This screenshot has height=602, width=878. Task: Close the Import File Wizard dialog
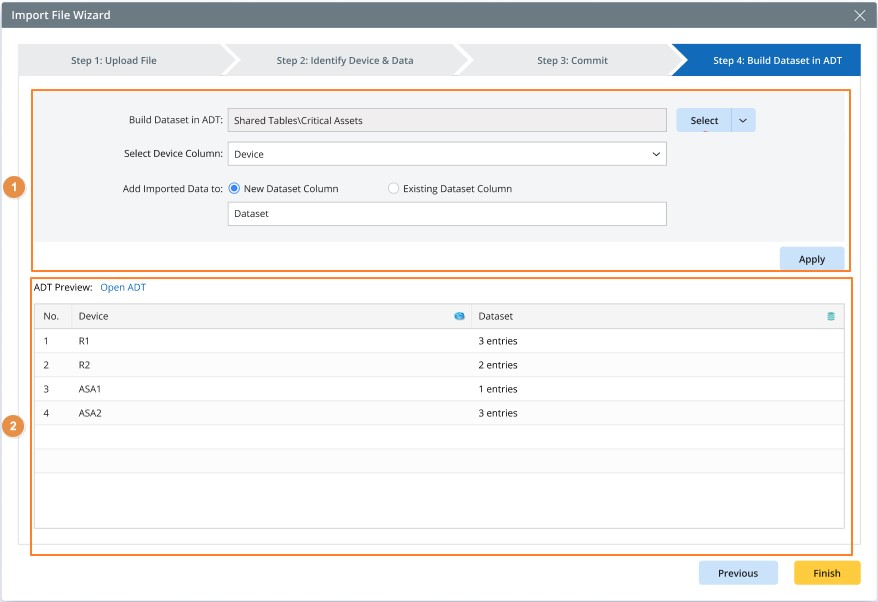859,15
